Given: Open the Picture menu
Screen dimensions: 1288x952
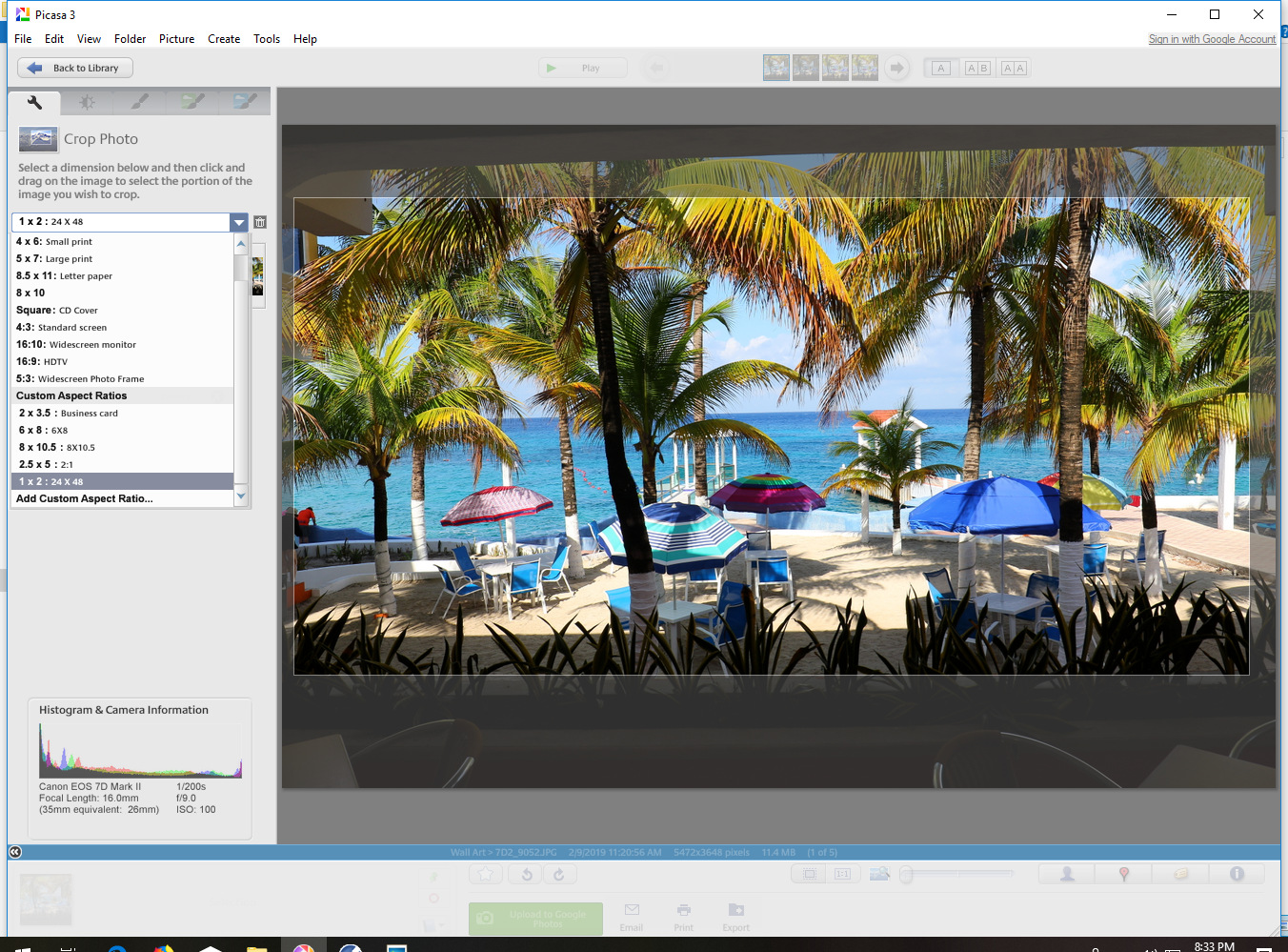Looking at the screenshot, I should pos(176,39).
